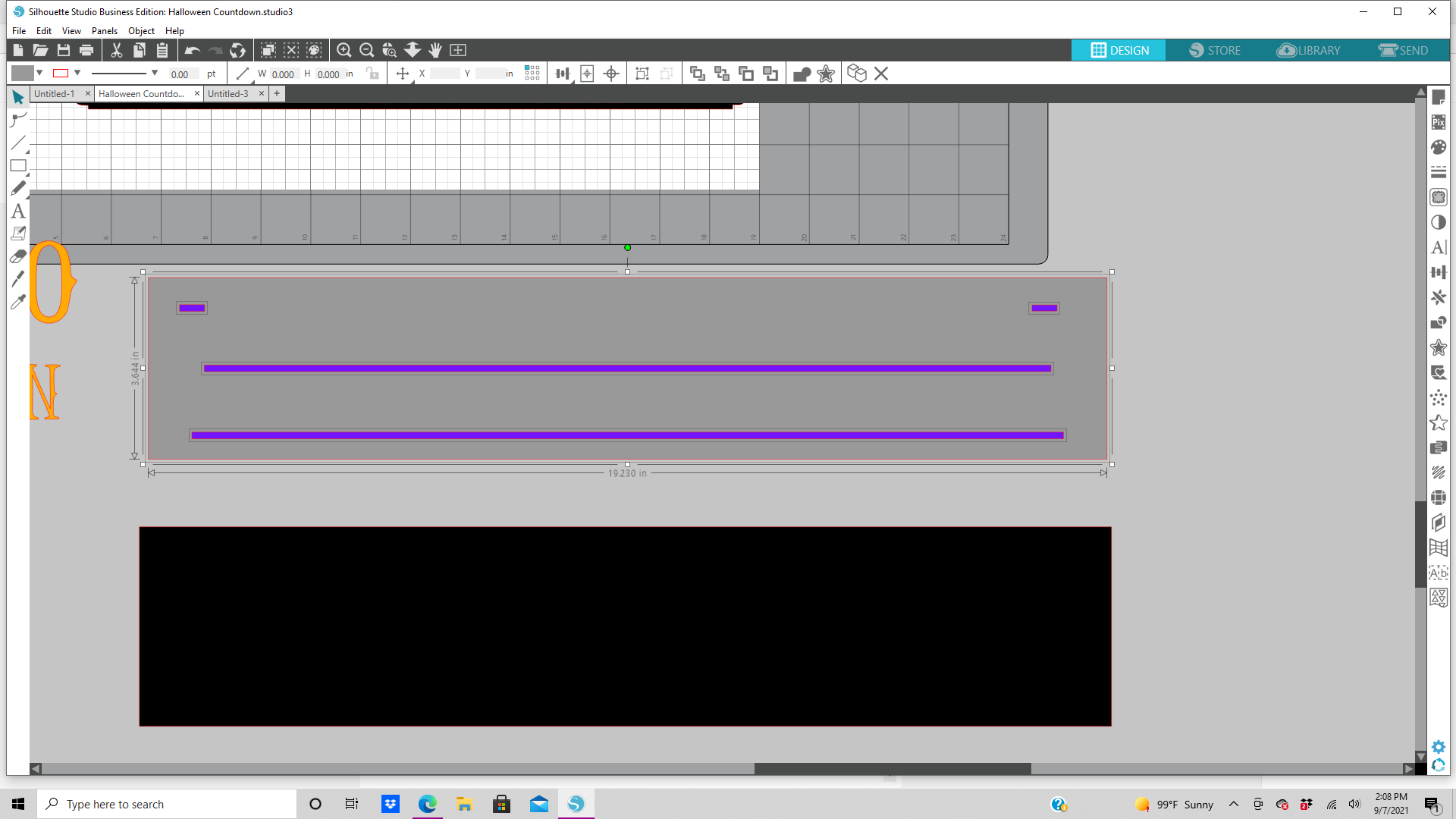Screen dimensions: 1456x819
Task: Switch to the Untitled-3 tab
Action: [228, 94]
